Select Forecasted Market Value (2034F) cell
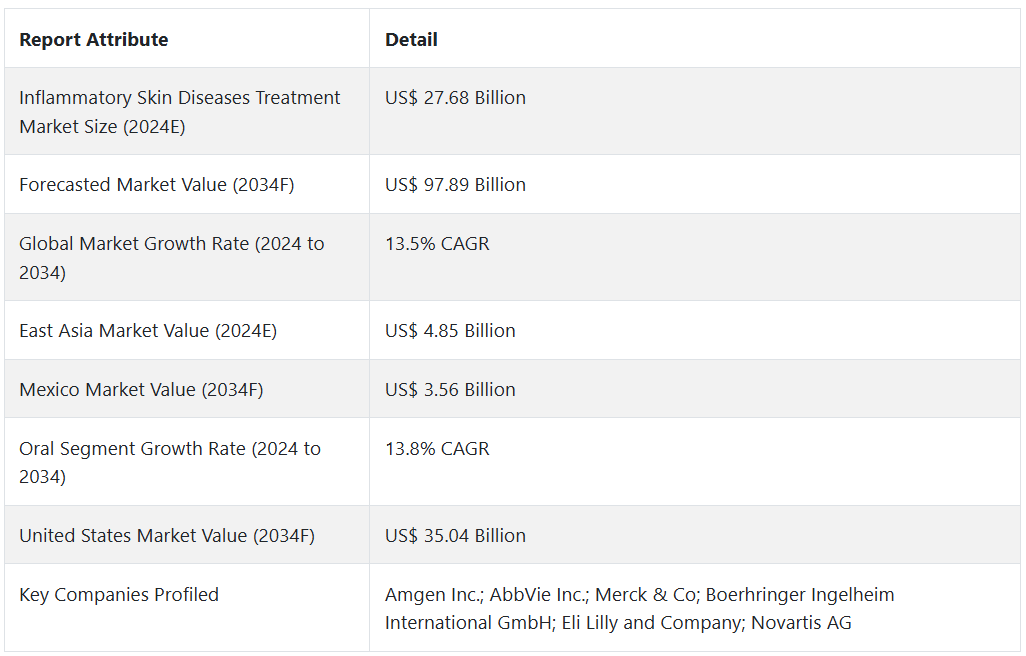Screen dimensions: 1026x656 [x=157, y=185]
